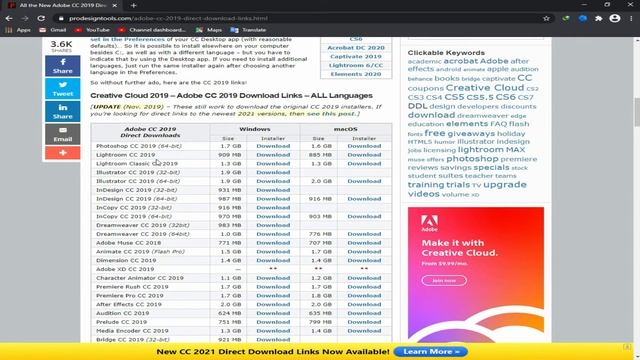Viewport: 640px width, 360px height.
Task: Download Character Animator CC 2019 Windows installer
Action: [x=273, y=278]
